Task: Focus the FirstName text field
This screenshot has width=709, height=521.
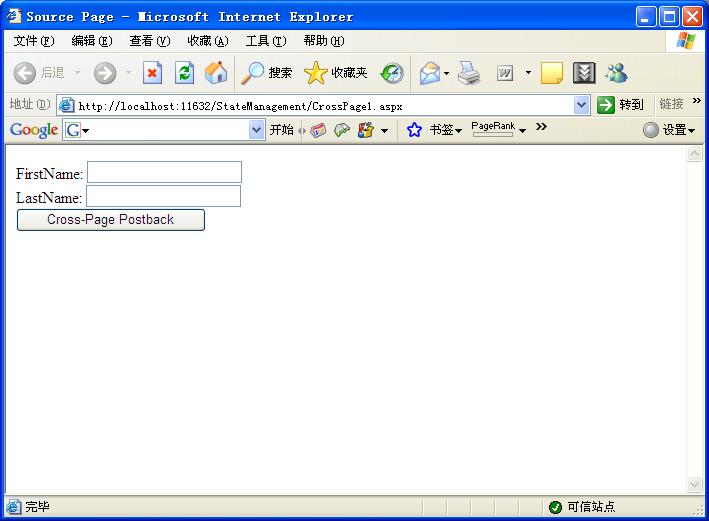Action: (164, 172)
